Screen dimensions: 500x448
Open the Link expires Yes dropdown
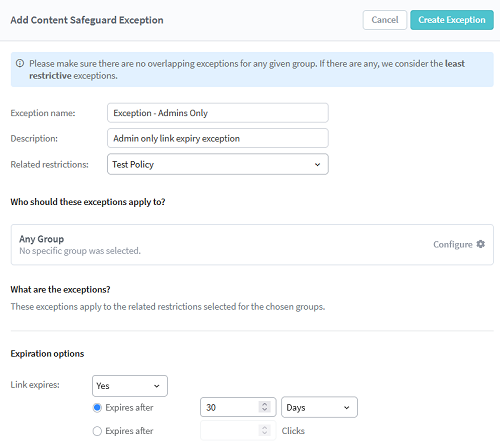130,386
